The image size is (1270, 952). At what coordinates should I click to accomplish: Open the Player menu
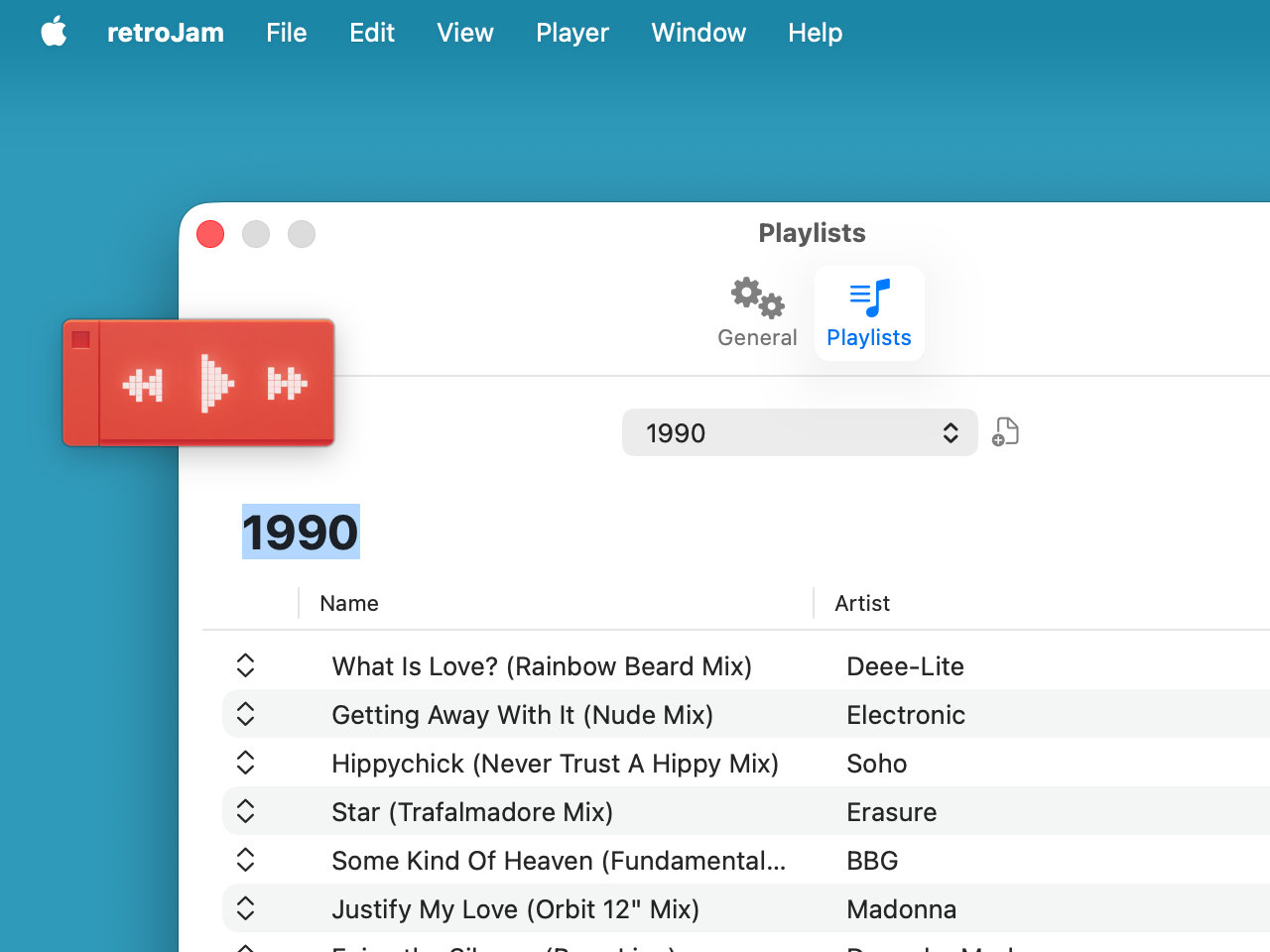click(x=571, y=33)
